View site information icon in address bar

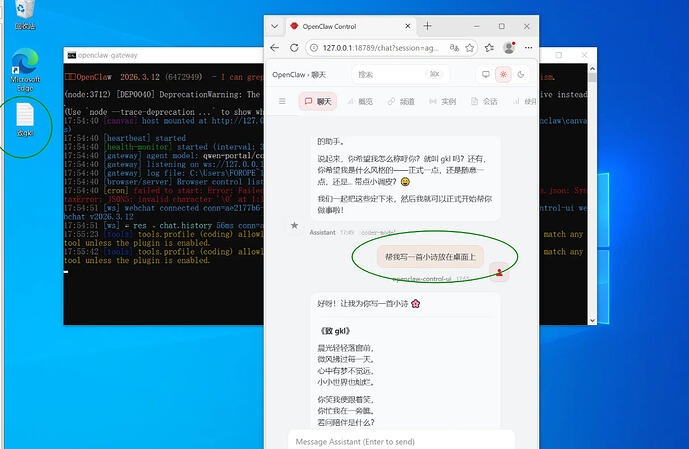tap(314, 48)
